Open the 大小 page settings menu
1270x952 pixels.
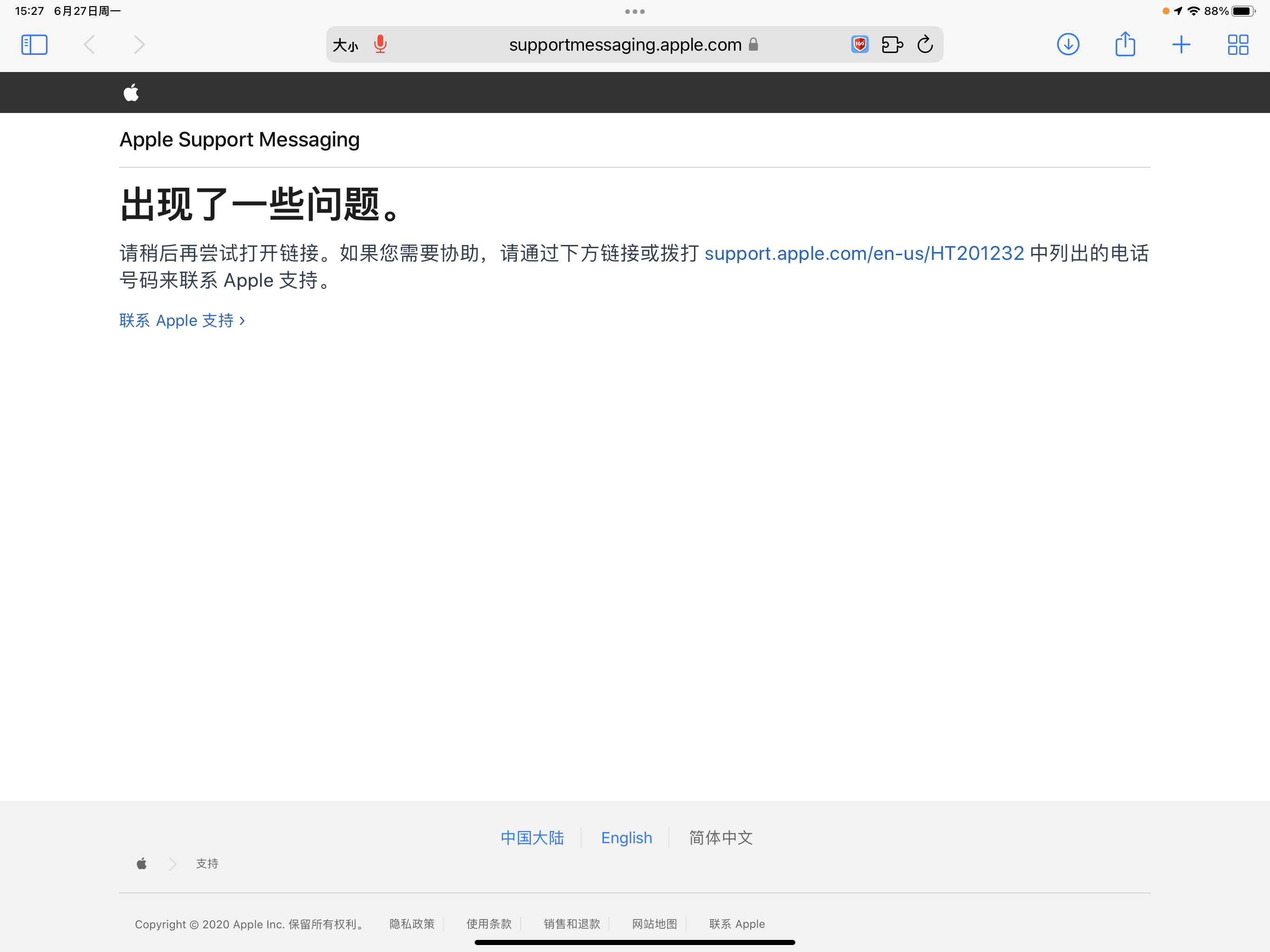345,45
